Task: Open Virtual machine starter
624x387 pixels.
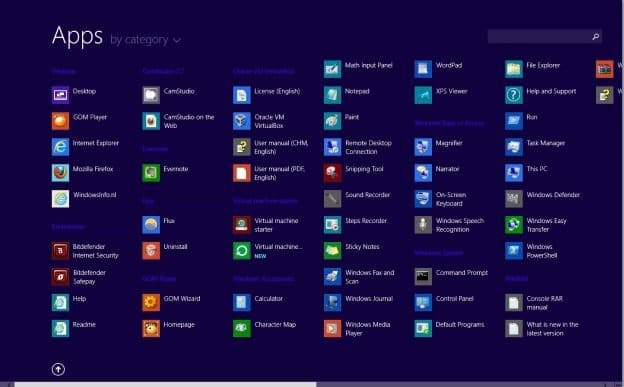Action: (266, 225)
